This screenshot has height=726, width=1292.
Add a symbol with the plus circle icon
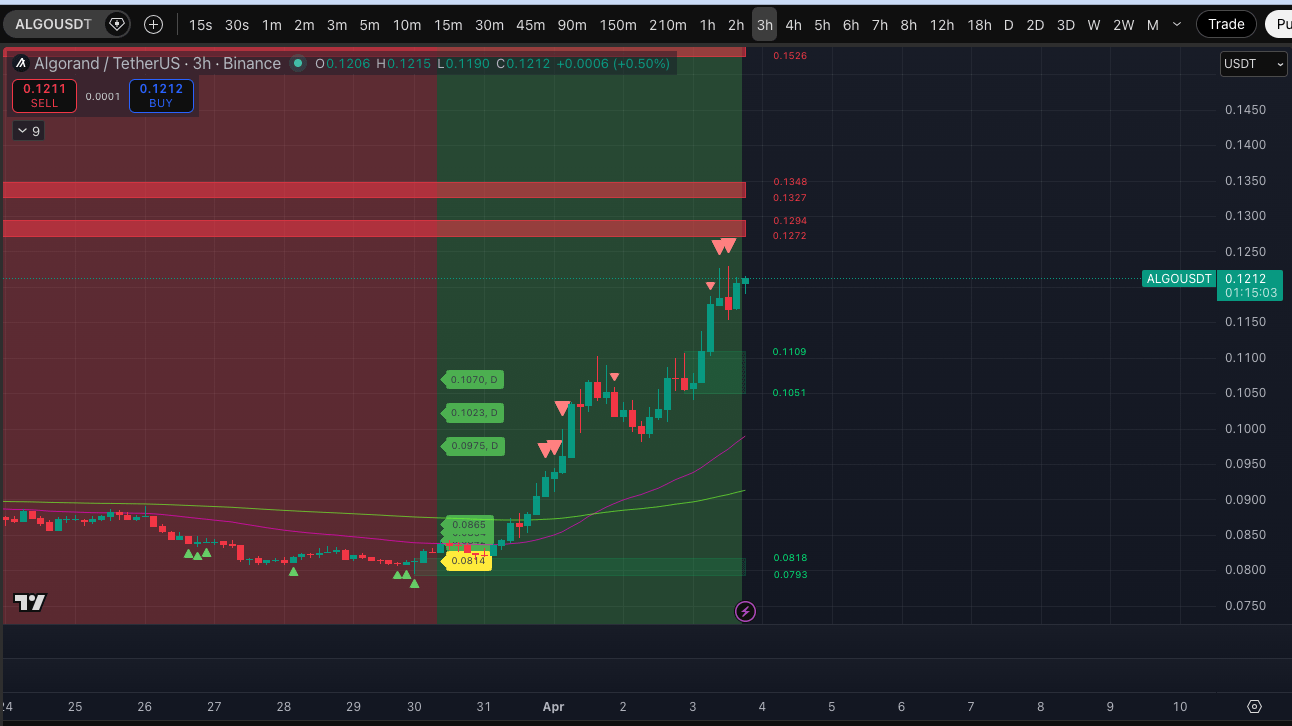click(153, 24)
